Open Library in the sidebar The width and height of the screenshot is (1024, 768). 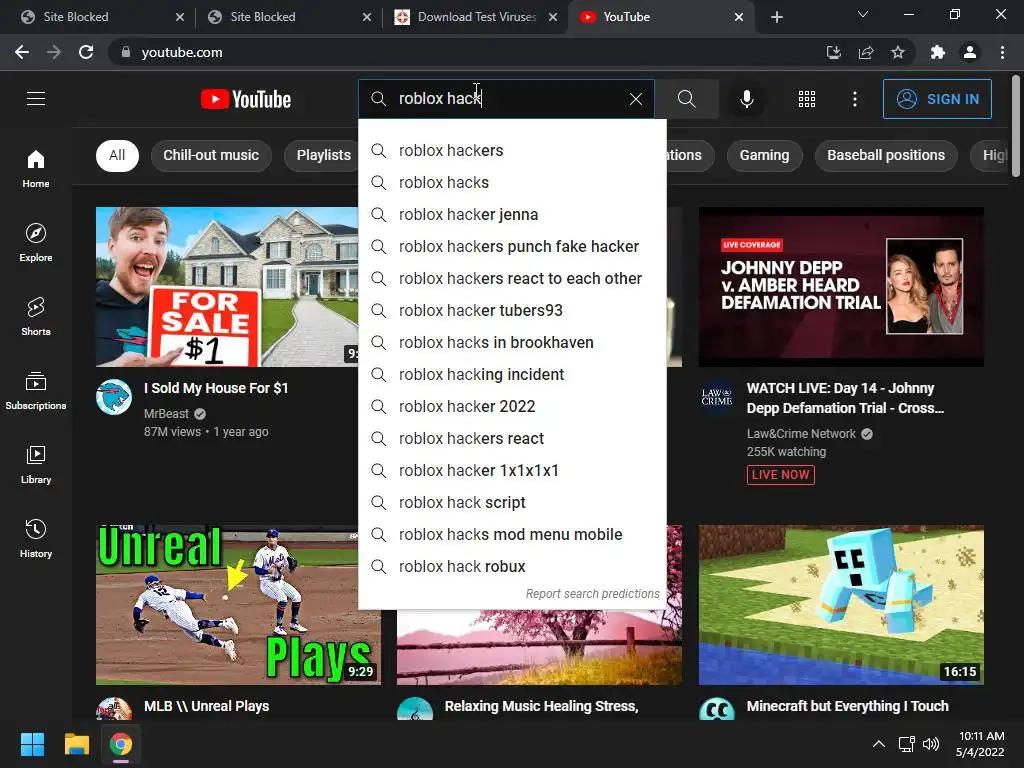click(36, 464)
